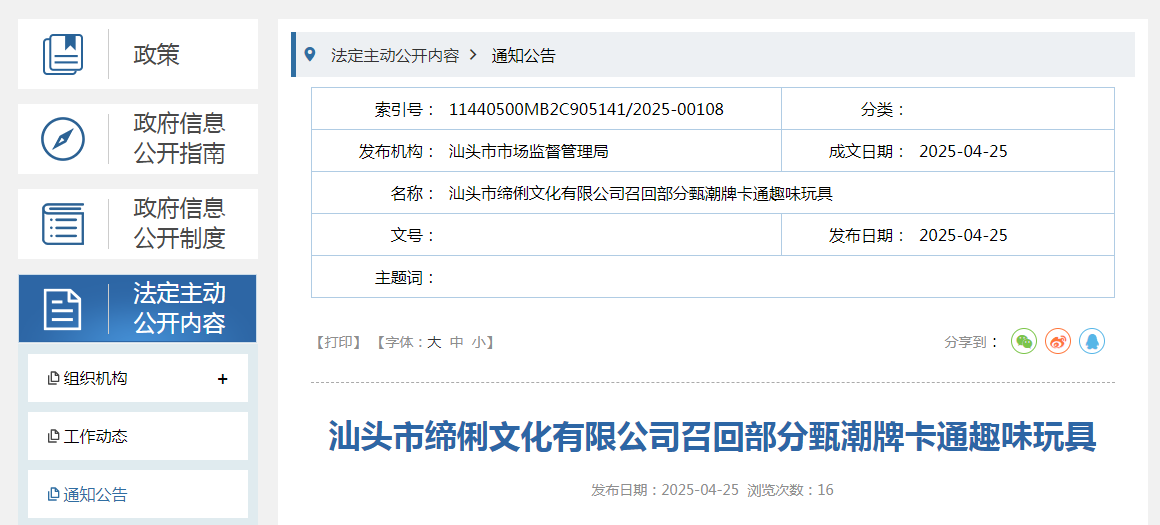Viewport: 1160px width, 525px height.
Task: Click the list icon for 政府信息公开制度
Action: point(63,224)
